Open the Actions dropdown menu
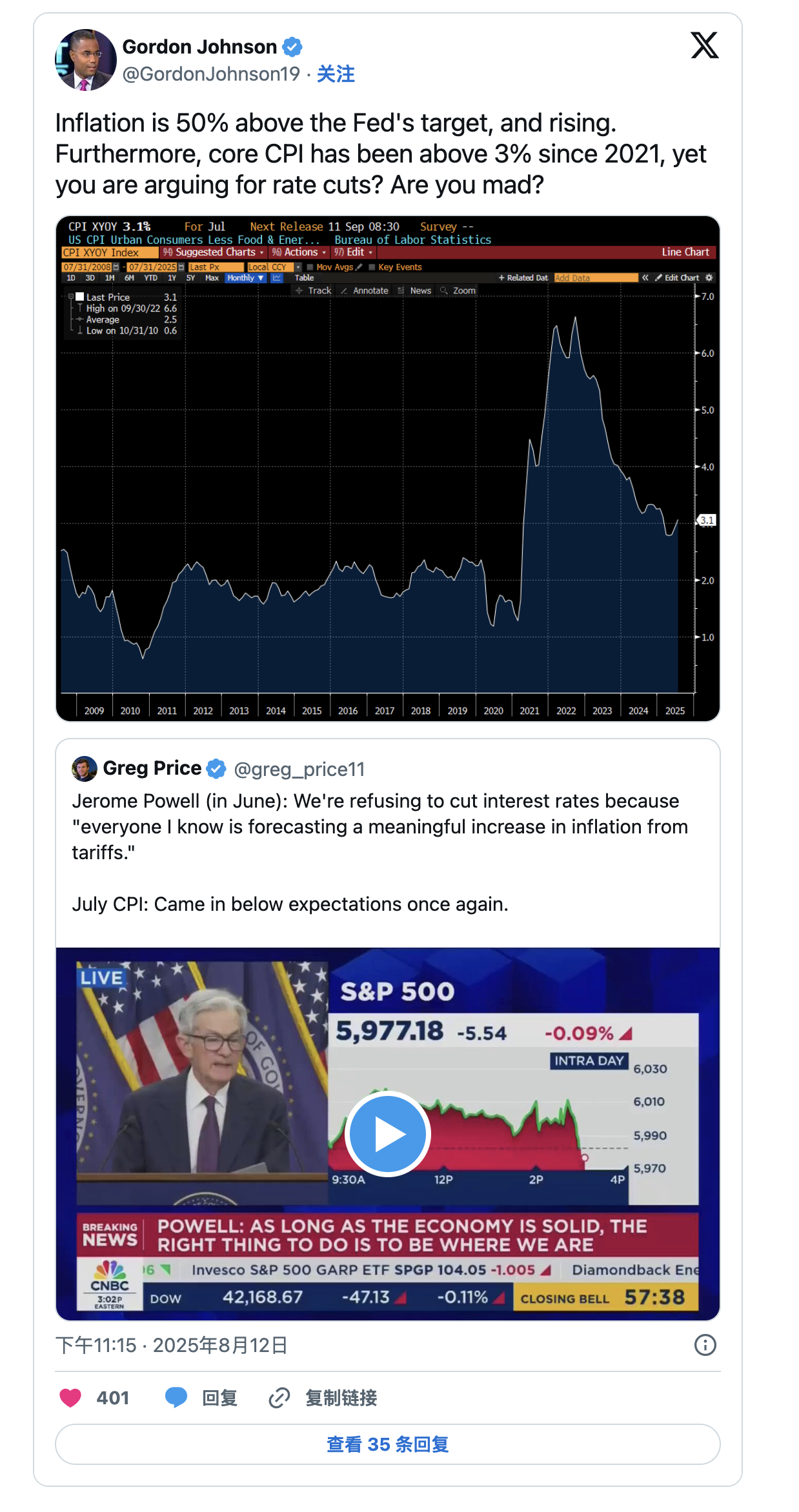The image size is (799, 1512). [x=299, y=252]
